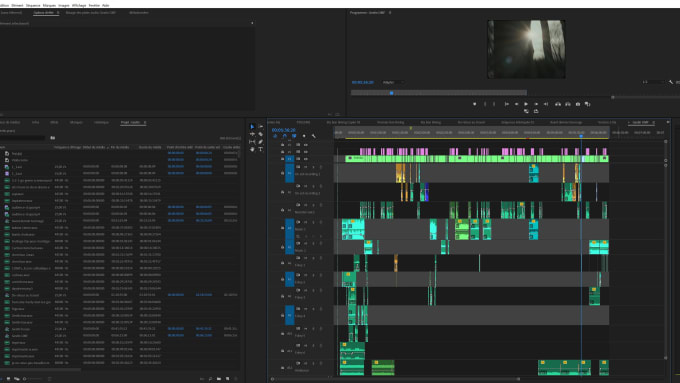Toggle linked selection in timeline header

pos(294,136)
